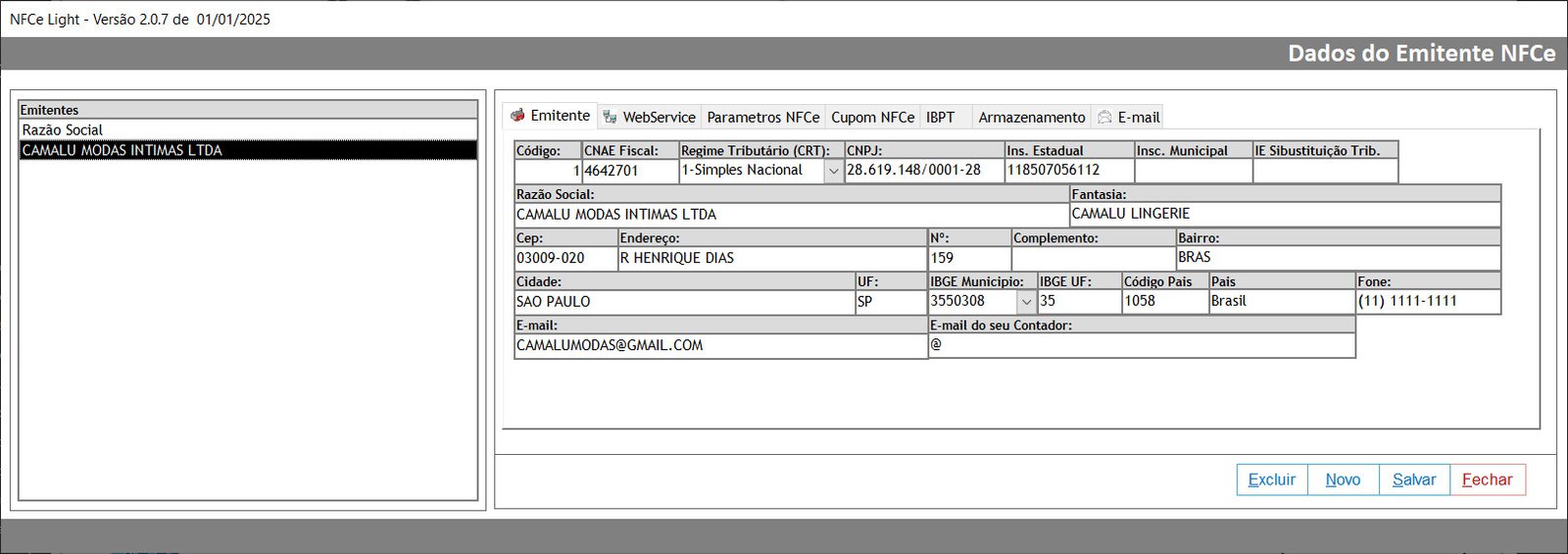This screenshot has height=554, width=1568.
Task: Expand the IBGE Município dropdown
Action: [1026, 302]
